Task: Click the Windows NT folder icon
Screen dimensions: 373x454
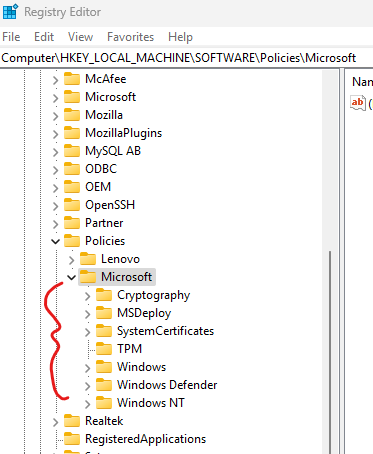Action: (104, 403)
